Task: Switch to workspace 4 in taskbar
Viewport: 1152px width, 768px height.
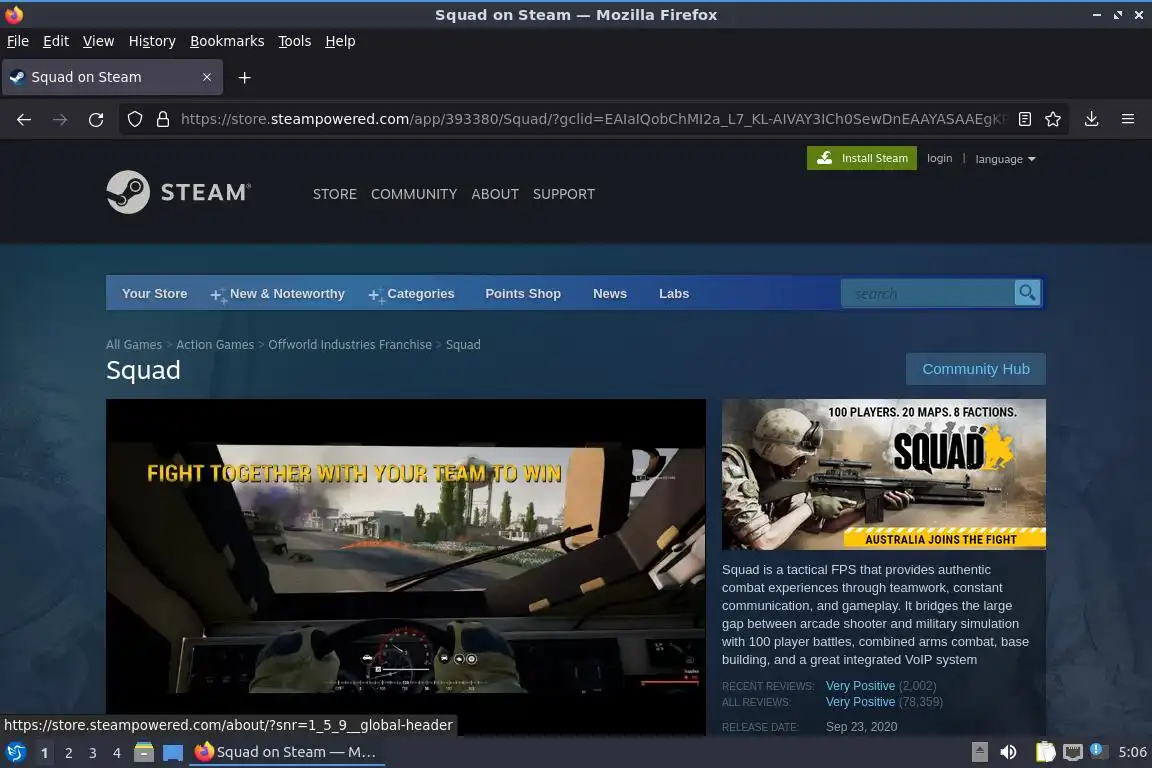Action: pos(116,753)
